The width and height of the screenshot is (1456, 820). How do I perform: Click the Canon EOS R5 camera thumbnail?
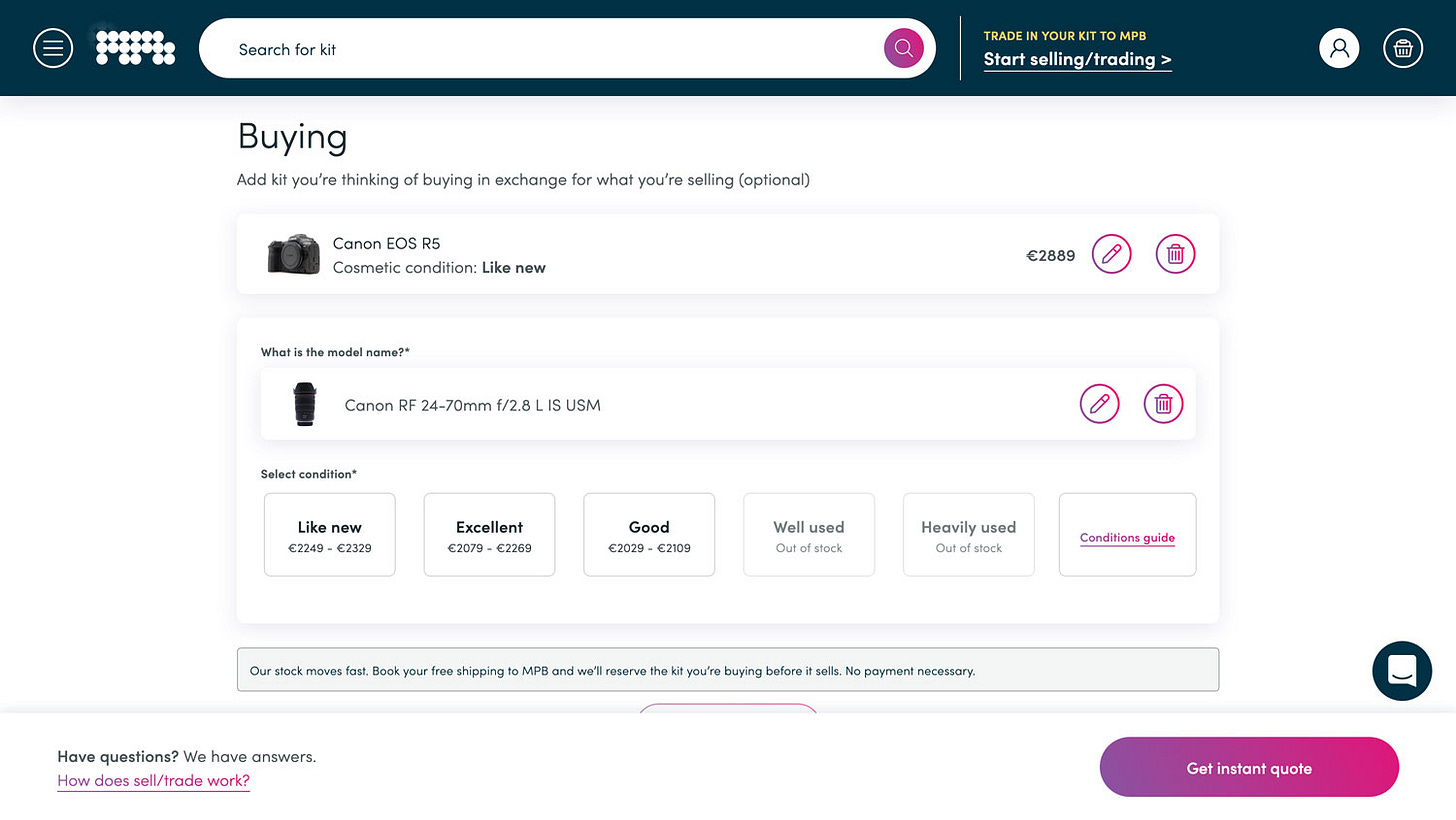coord(294,255)
